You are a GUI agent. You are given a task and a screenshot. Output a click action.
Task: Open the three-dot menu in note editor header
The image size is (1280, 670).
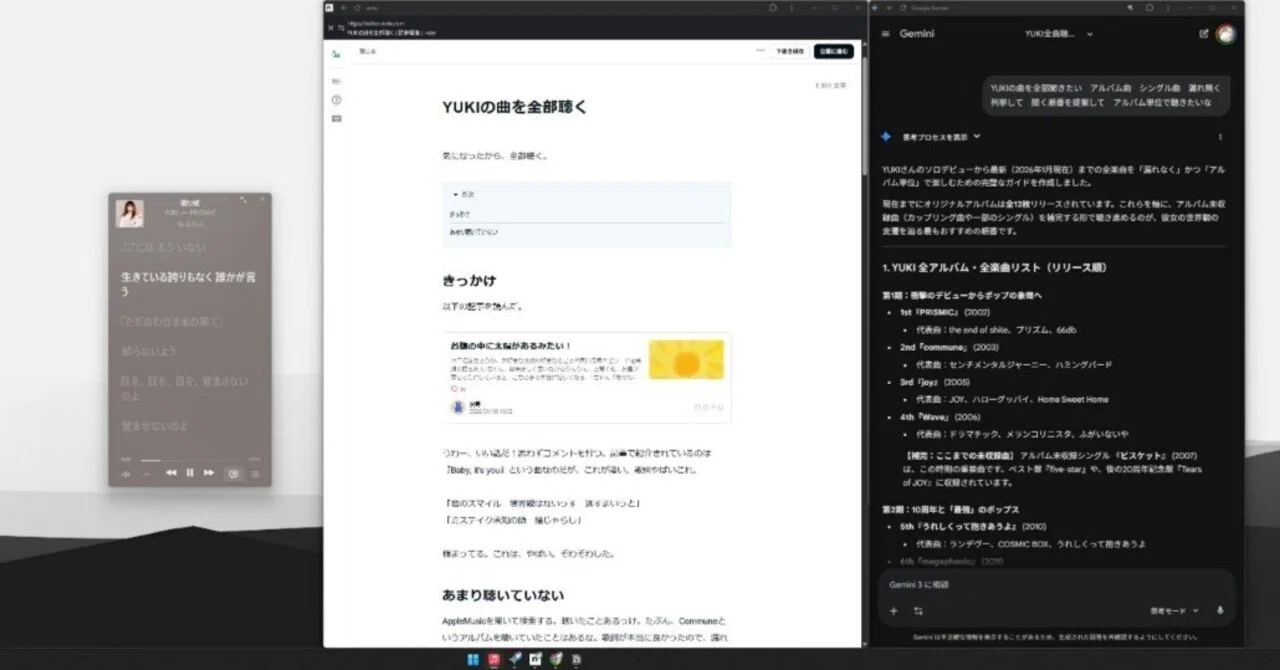[760, 51]
